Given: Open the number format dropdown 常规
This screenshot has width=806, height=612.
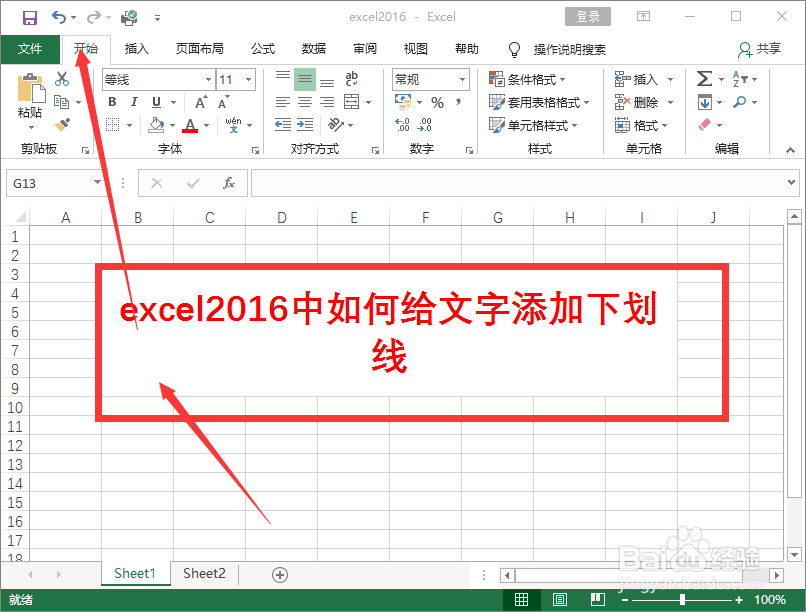Looking at the screenshot, I should tap(463, 80).
